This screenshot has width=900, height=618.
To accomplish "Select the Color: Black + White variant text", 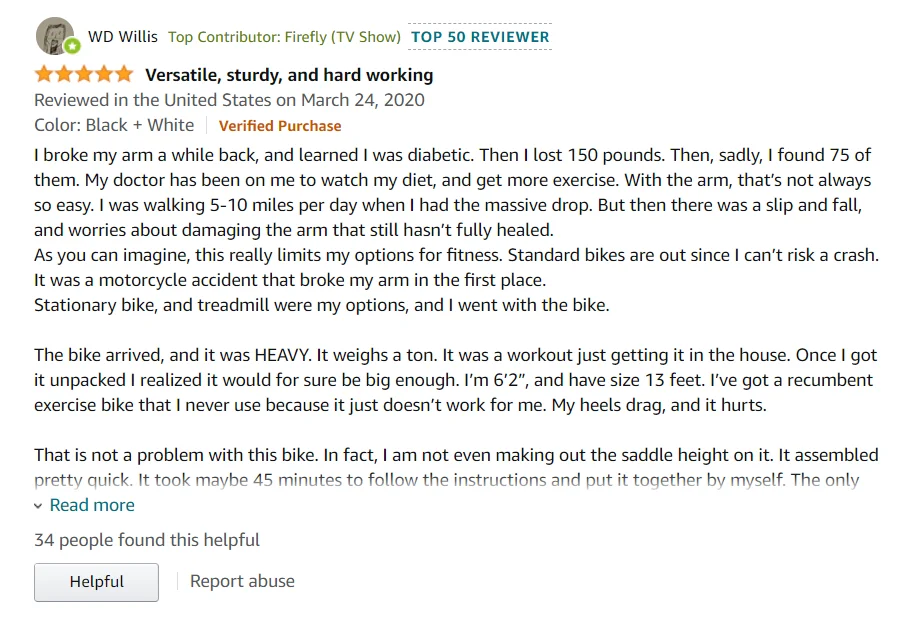I will coord(114,125).
